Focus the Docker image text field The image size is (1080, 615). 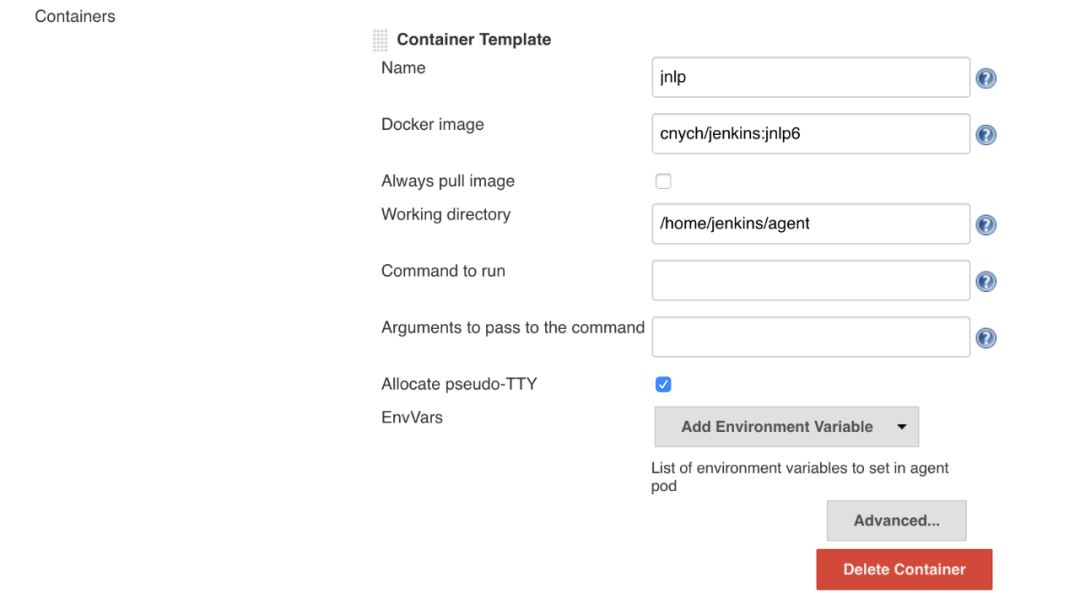[810, 134]
